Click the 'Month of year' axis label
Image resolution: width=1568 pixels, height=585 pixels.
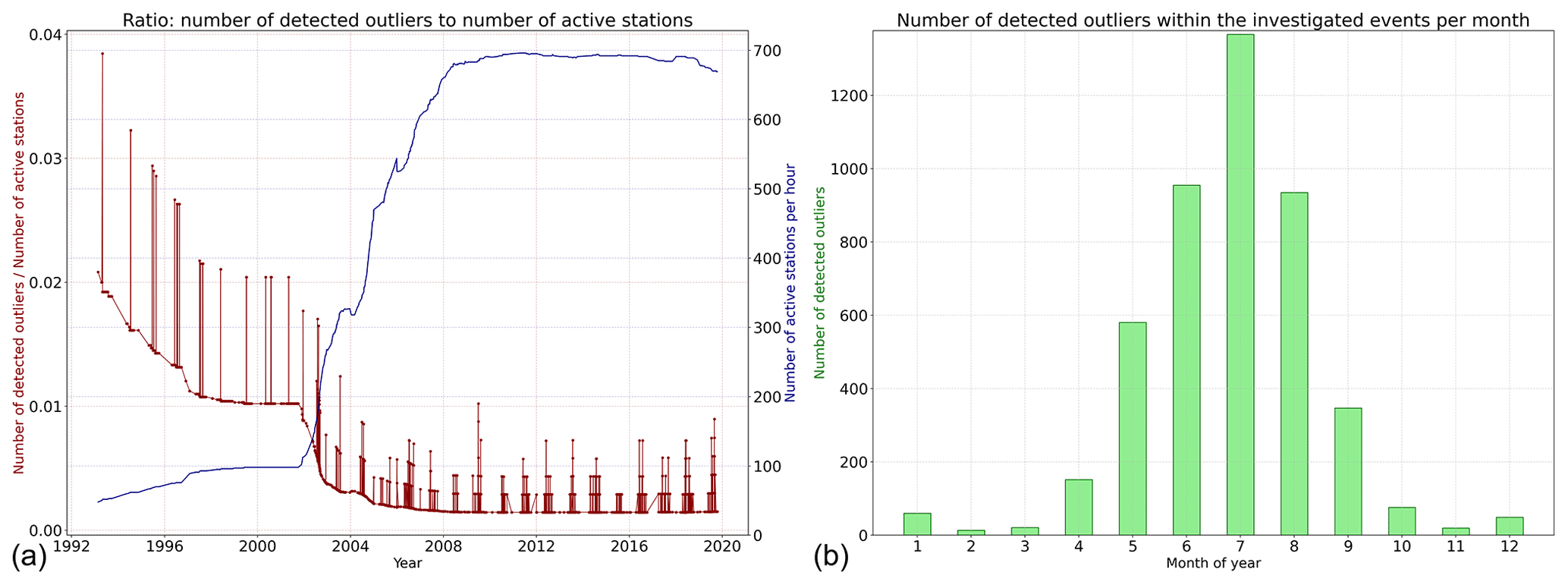[x=1212, y=563]
